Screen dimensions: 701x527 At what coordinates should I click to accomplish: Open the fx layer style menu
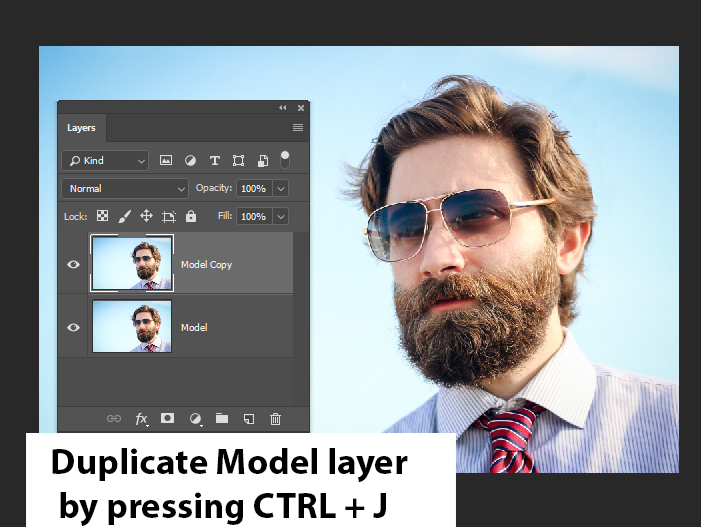click(x=141, y=419)
